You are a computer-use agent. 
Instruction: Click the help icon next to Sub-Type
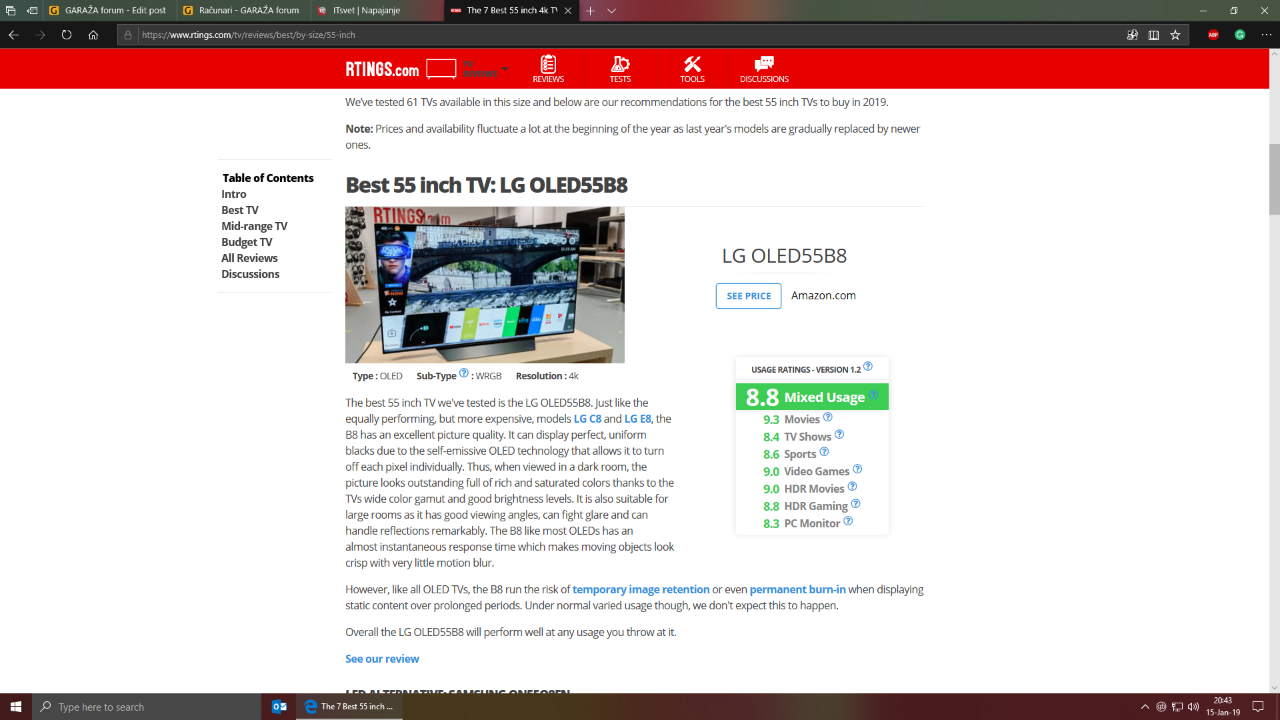tap(464, 374)
